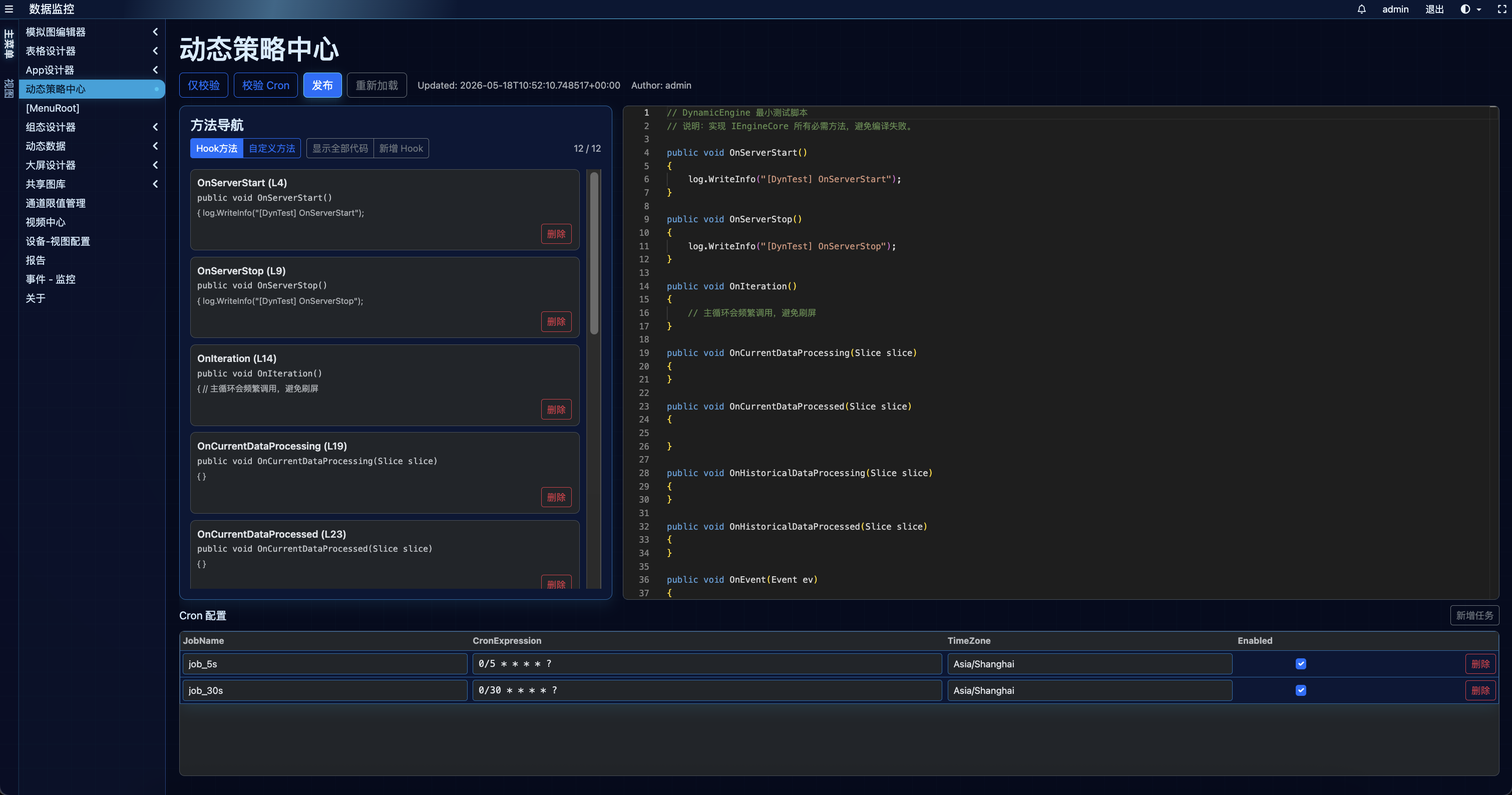Expand the 表格设计器 menu chevron

(156, 51)
